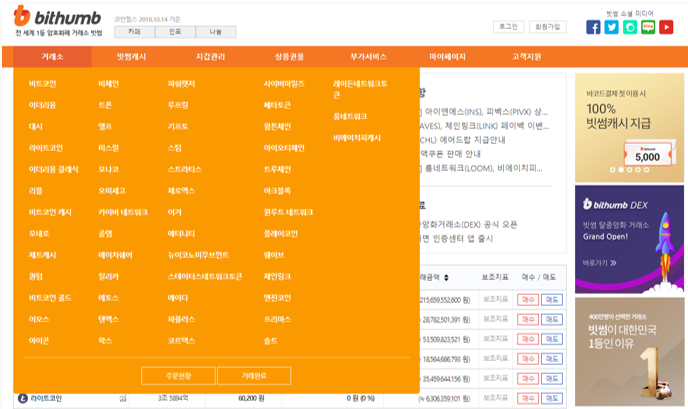Open the 빗썸이 대한민국 1등인 이유 banner
The height and width of the screenshot is (409, 688).
pos(629,352)
